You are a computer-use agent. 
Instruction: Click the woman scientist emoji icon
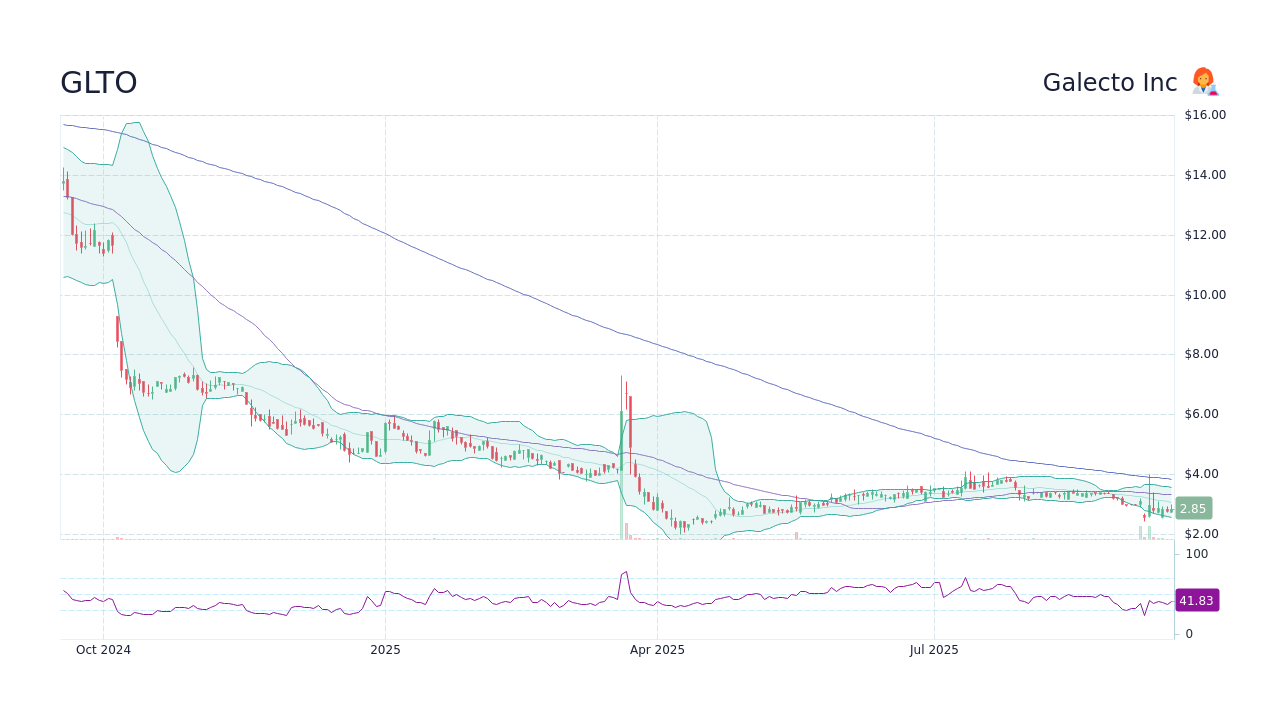click(1204, 82)
